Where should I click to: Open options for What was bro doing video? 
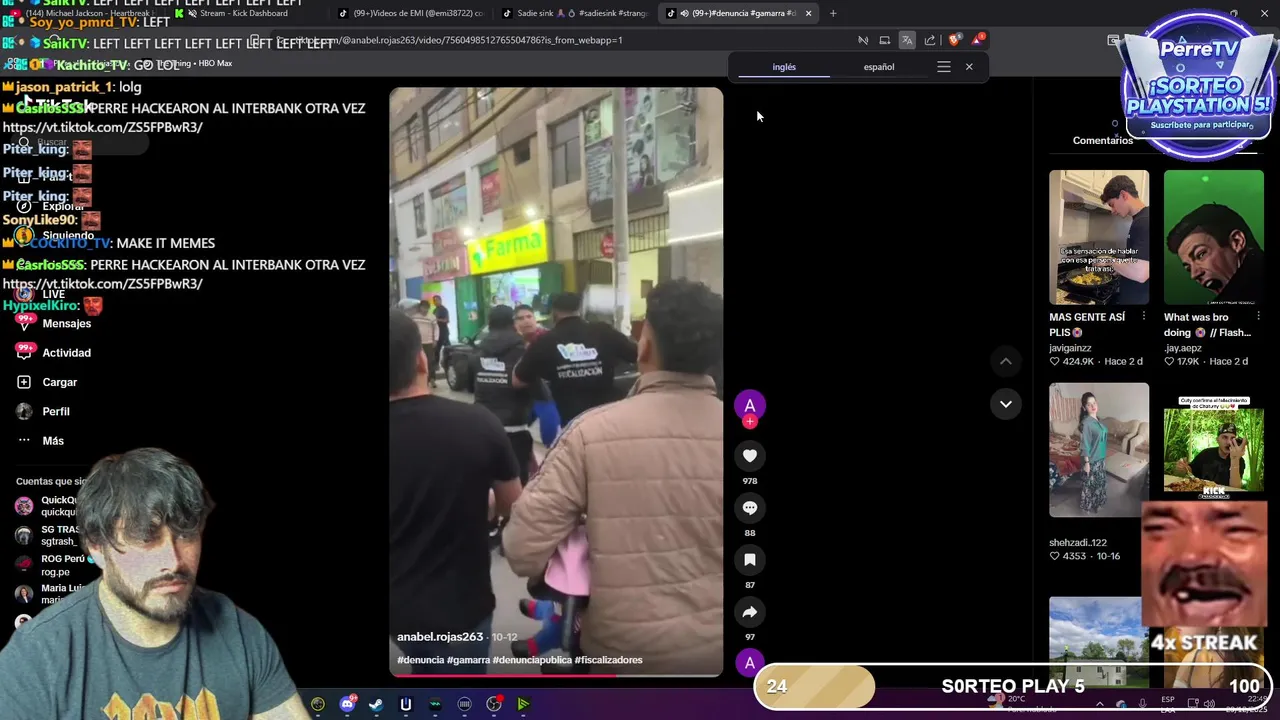pos(1258,317)
